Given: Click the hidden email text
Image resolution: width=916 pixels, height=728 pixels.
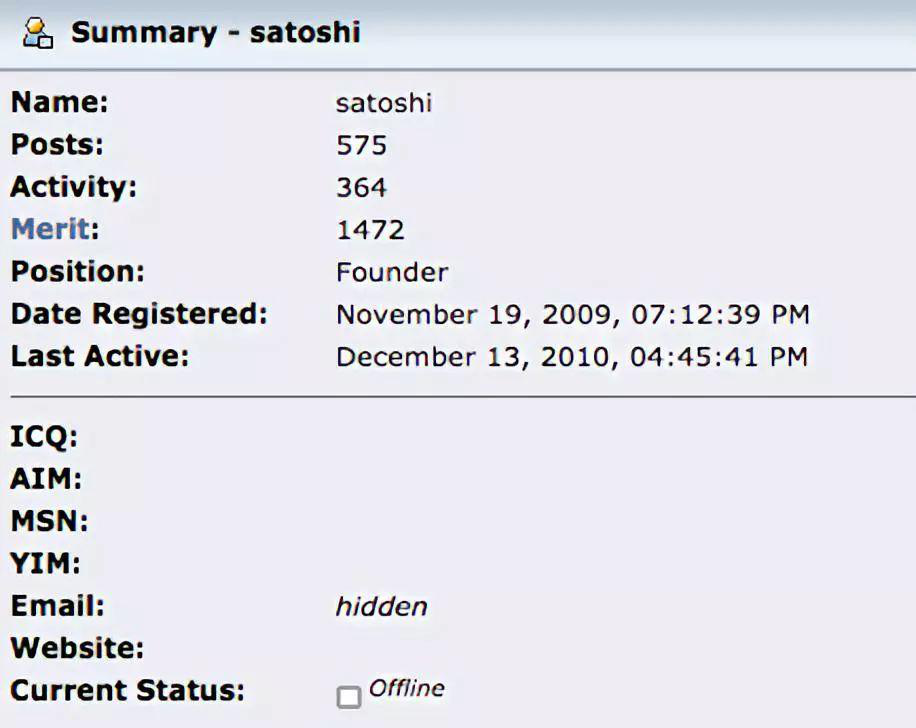Looking at the screenshot, I should [x=381, y=606].
